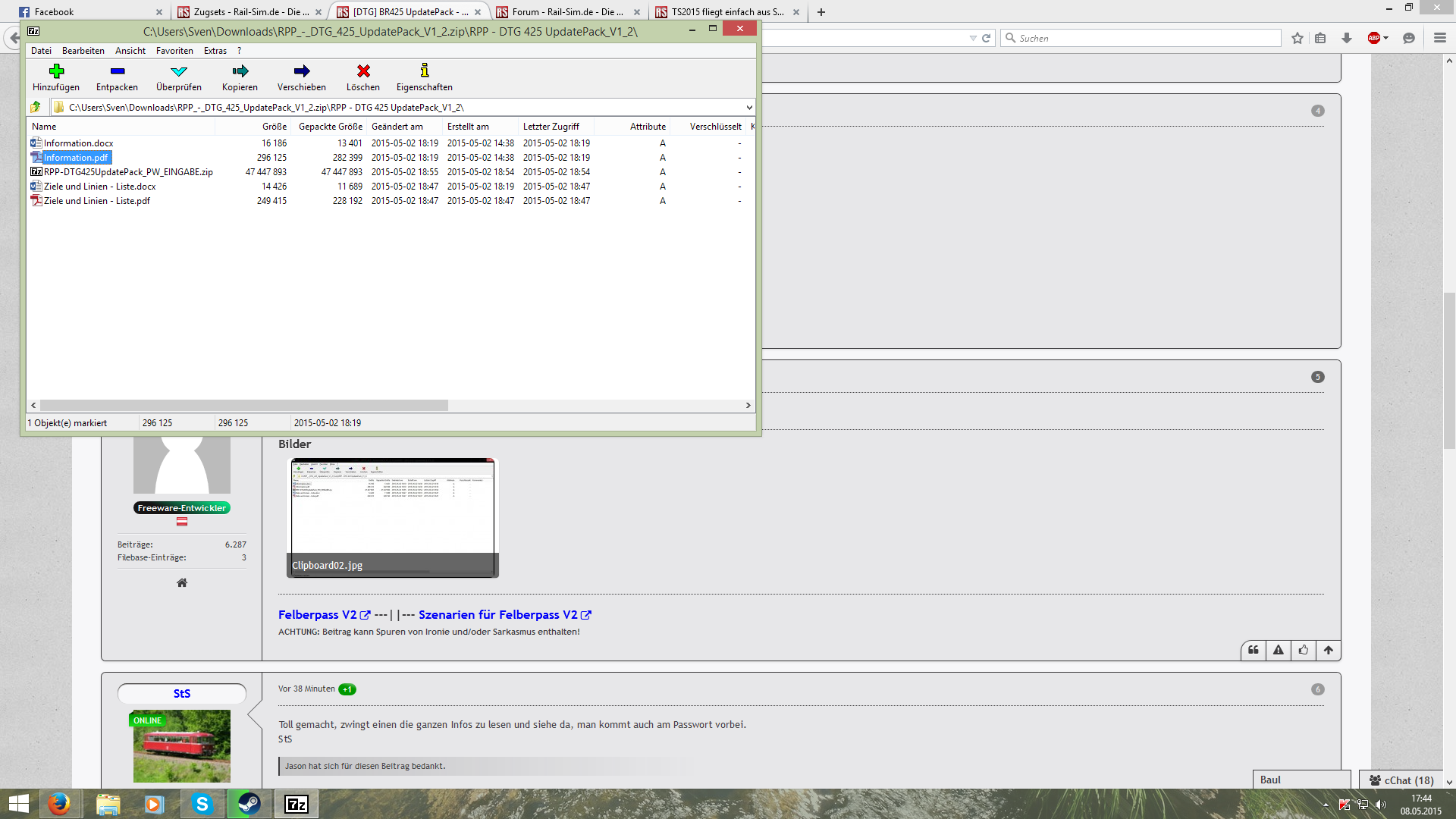The width and height of the screenshot is (1456, 819).
Task: Open the AdBlock Plus dropdown arrow
Action: (1385, 38)
